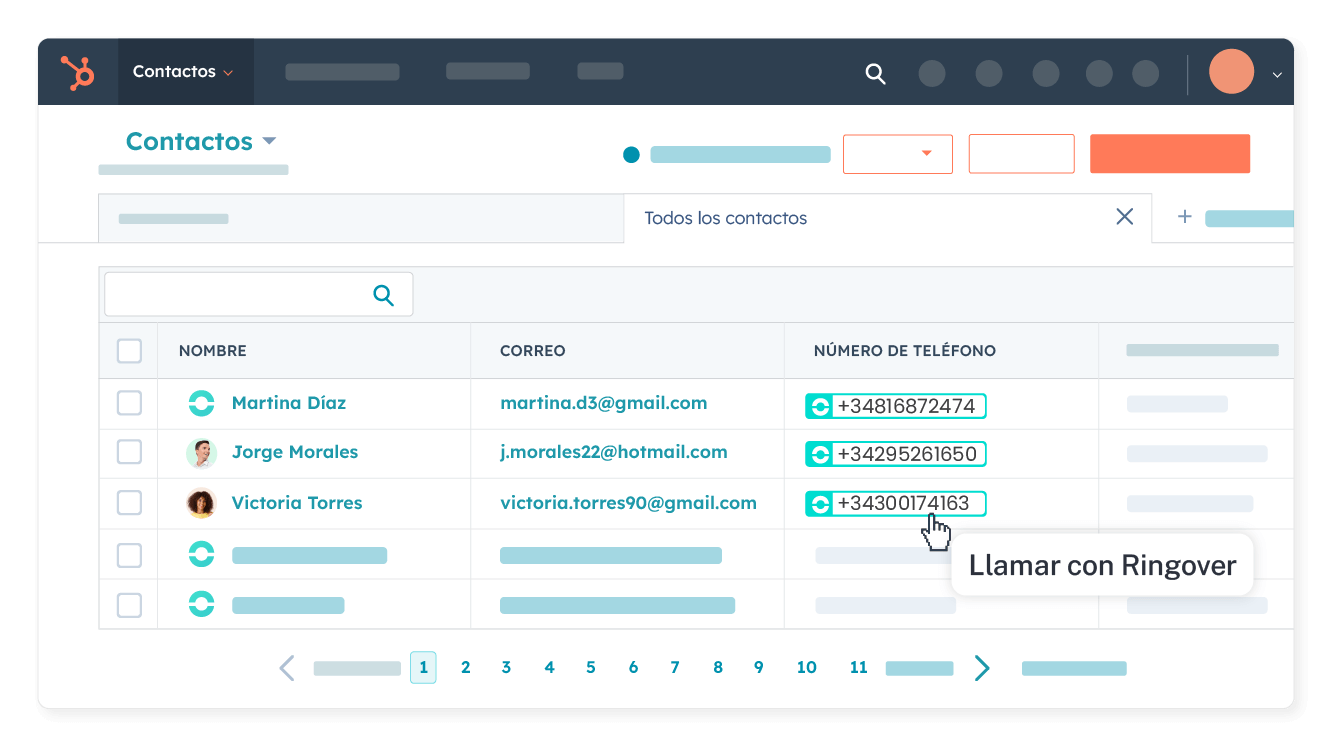Image resolution: width=1332 pixels, height=747 pixels.
Task: Switch to the Todos los contactos tab
Action: 725,217
